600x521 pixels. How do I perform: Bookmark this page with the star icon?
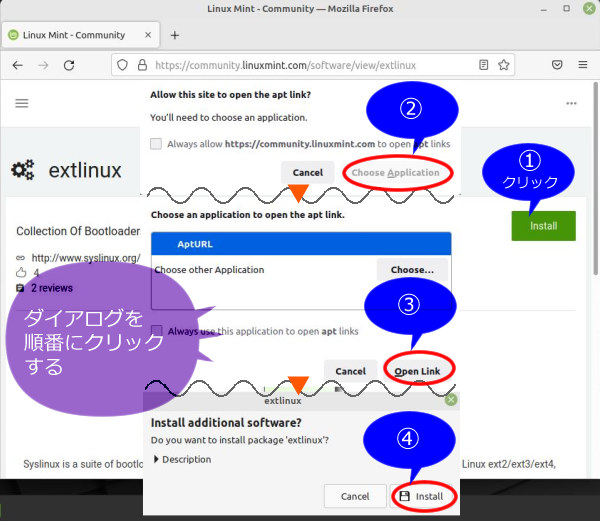pyautogui.click(x=504, y=65)
